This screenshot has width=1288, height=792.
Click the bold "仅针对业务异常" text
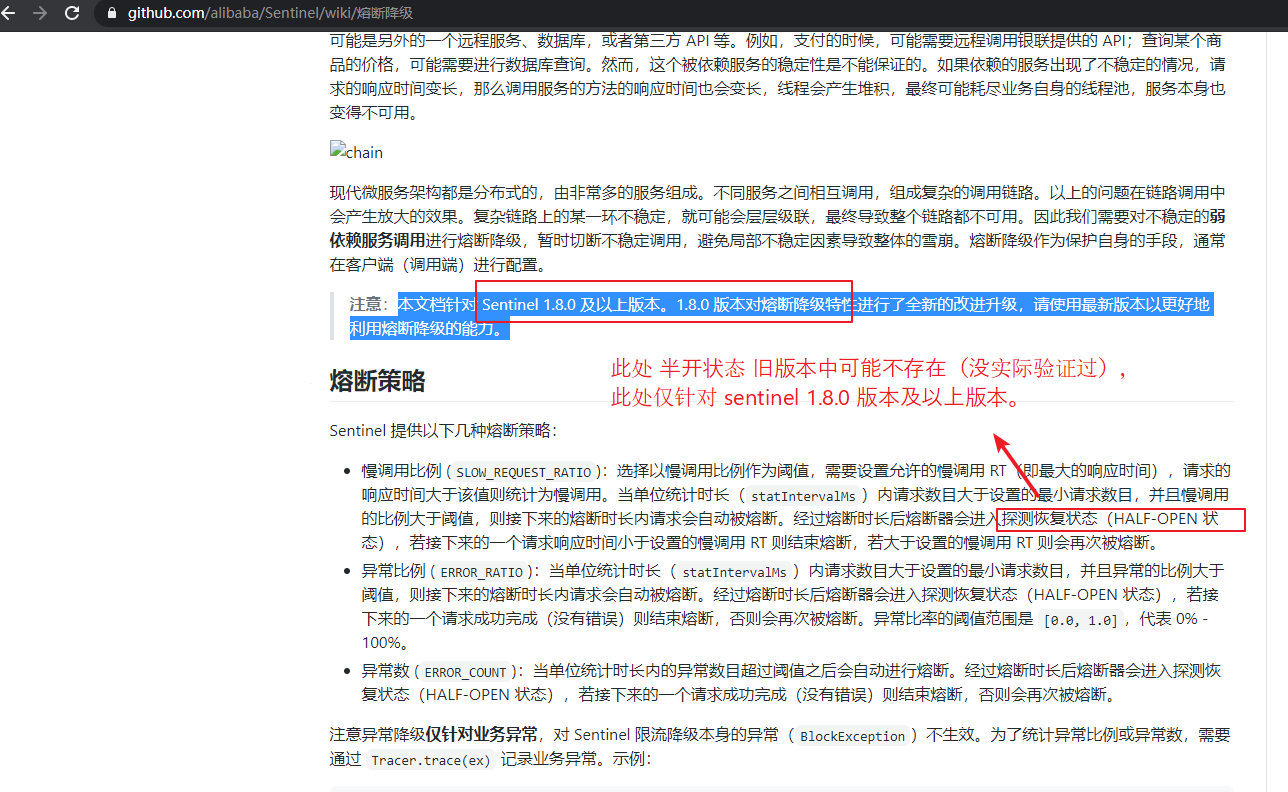[482, 735]
